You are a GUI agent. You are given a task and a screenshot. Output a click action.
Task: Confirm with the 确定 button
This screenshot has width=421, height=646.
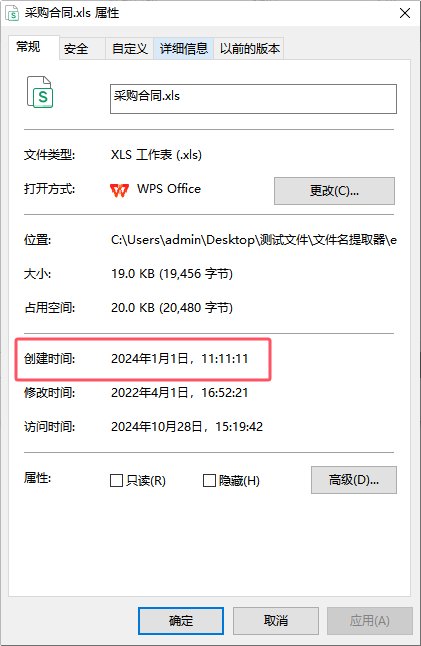click(x=181, y=621)
